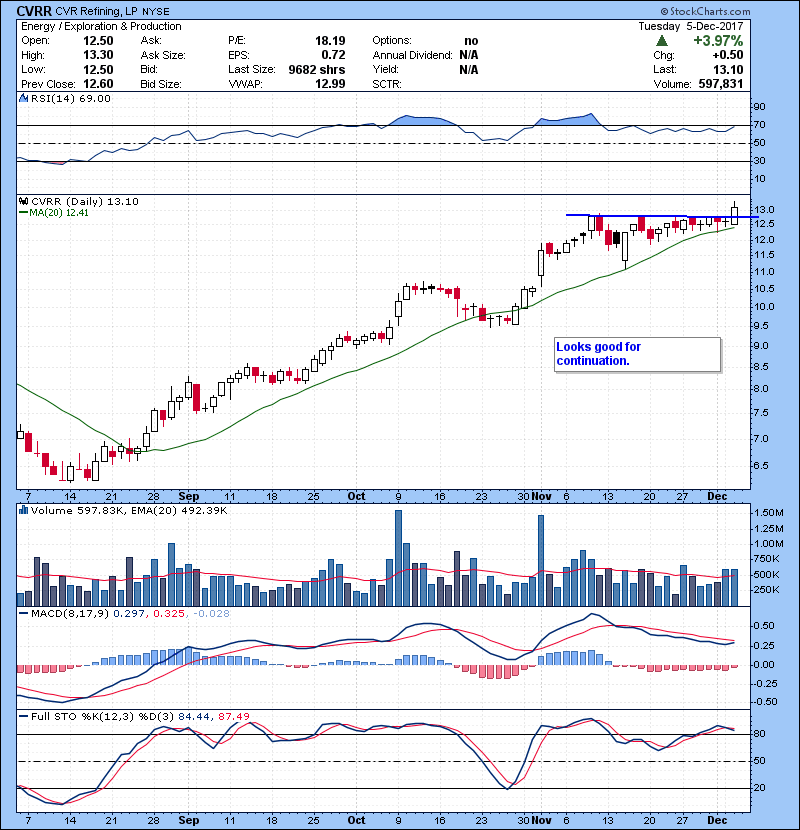
Task: Click the header Volume value 597,831
Action: 721,84
